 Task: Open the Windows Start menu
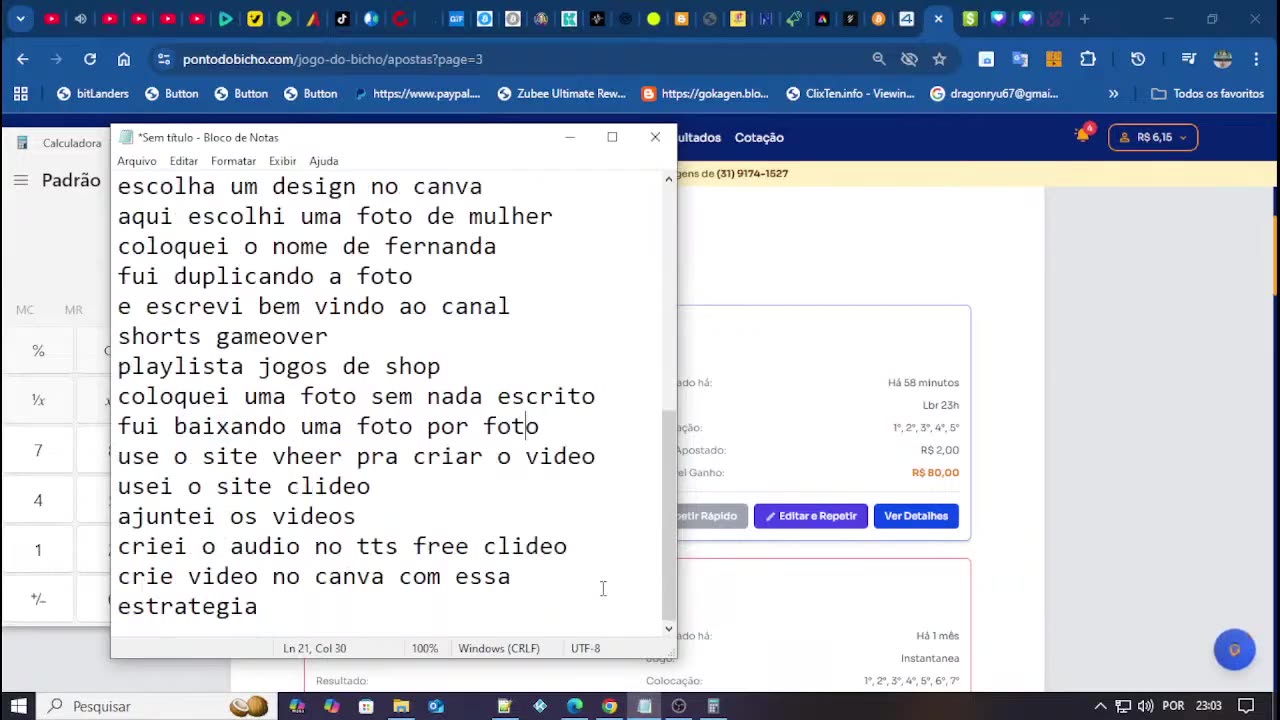pos(19,706)
